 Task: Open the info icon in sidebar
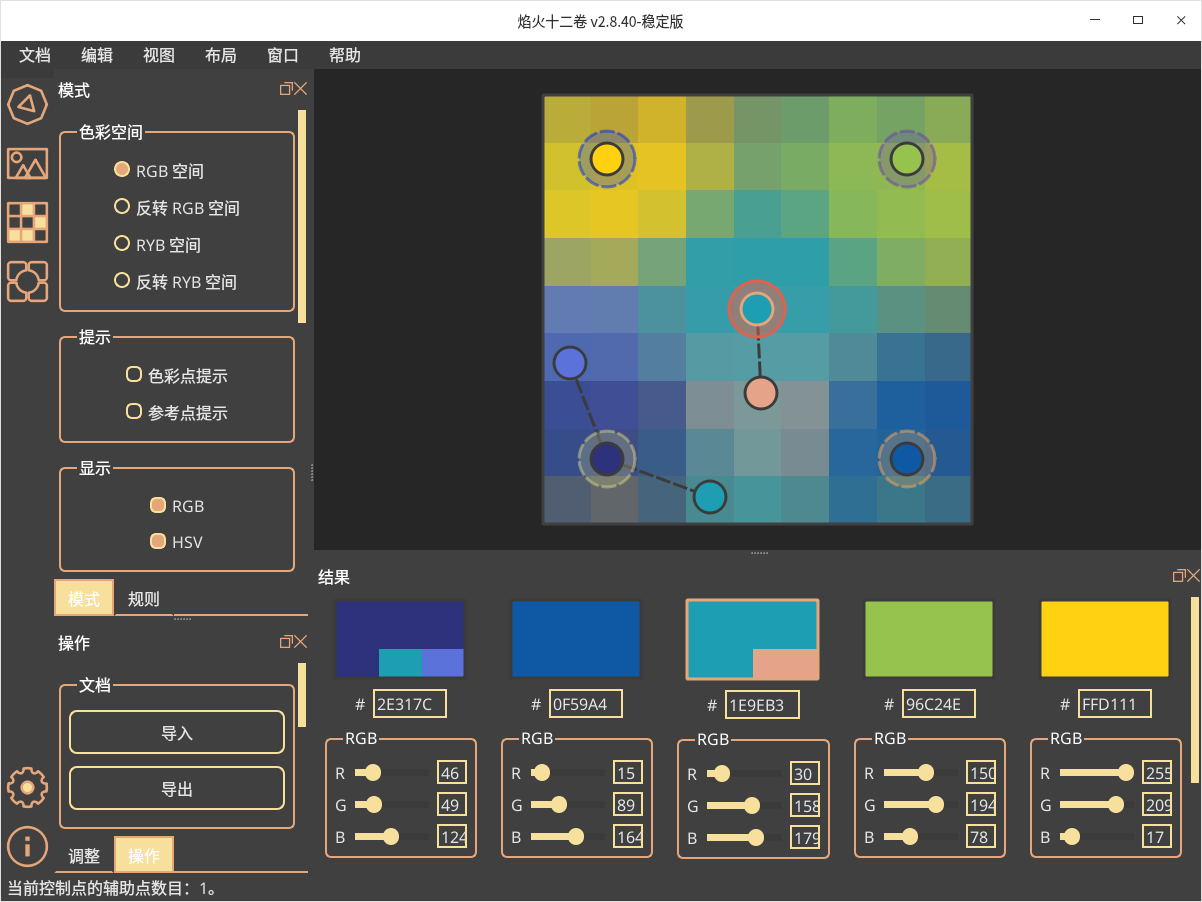[x=27, y=845]
